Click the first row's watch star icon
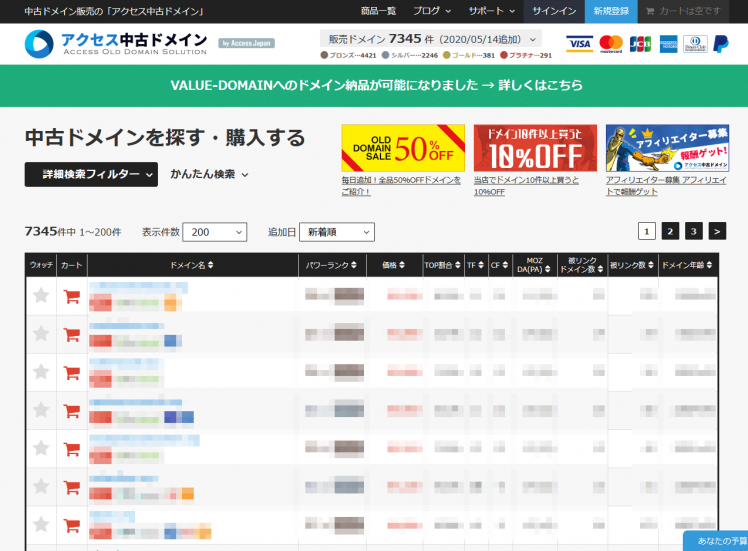This screenshot has width=748, height=551. 41,296
